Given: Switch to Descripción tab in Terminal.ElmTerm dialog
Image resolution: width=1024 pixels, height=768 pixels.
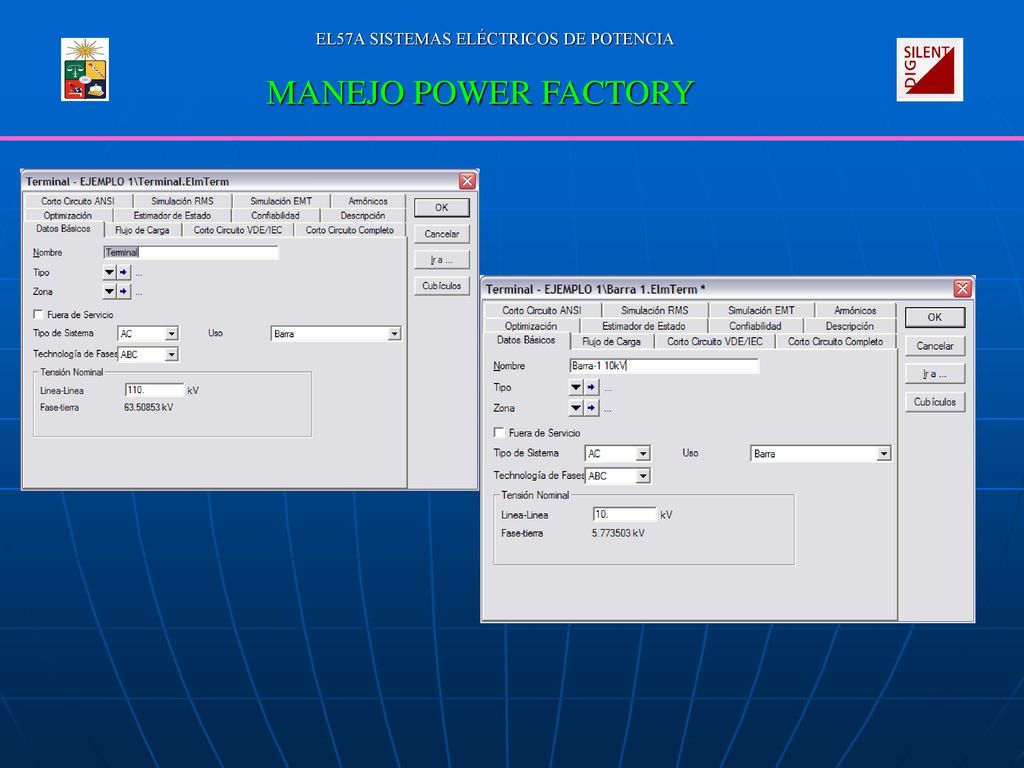Looking at the screenshot, I should [x=362, y=216].
